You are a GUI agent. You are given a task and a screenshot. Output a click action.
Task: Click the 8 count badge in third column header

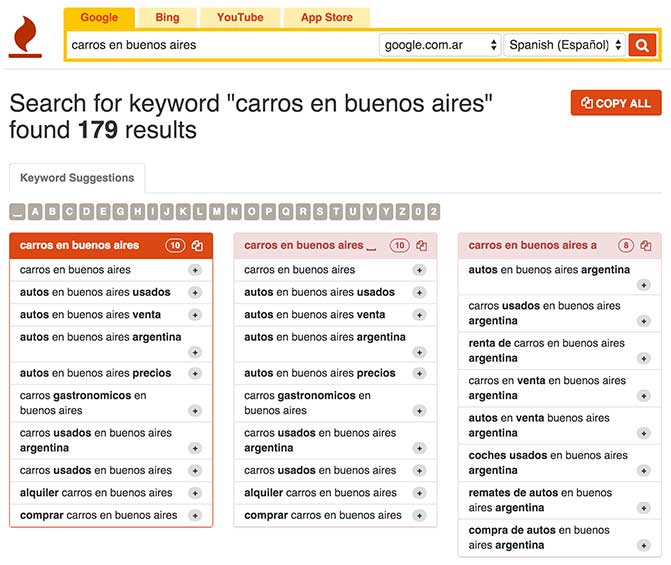click(x=626, y=246)
